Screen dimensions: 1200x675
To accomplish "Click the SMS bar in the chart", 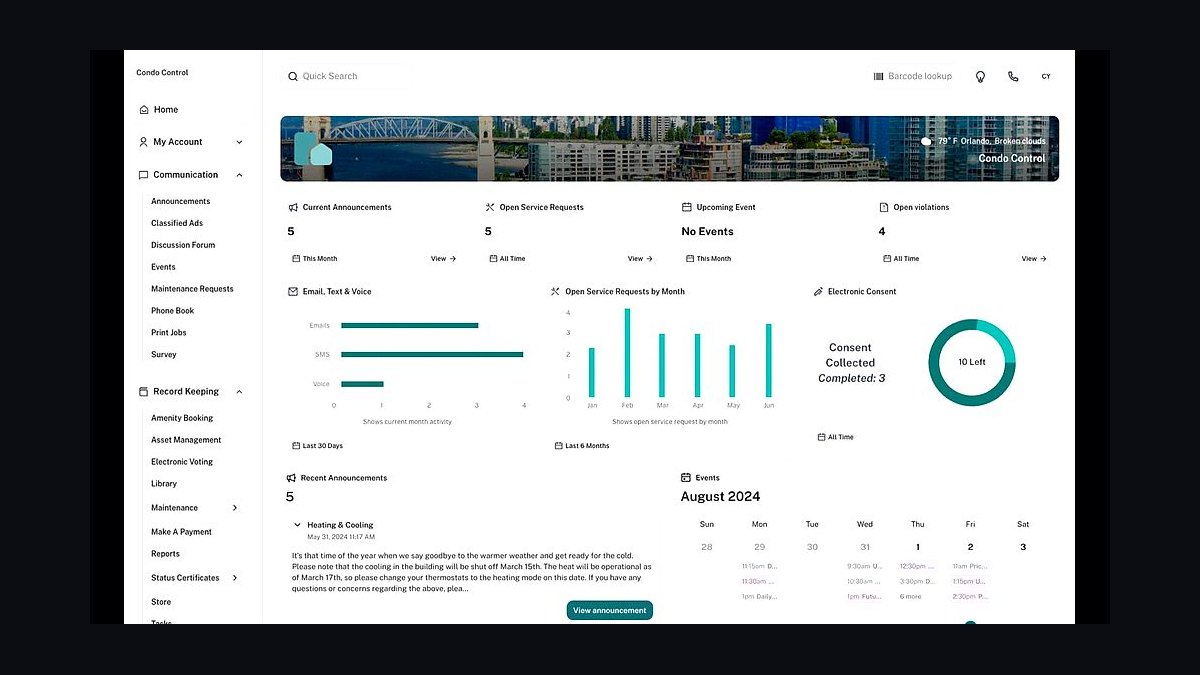I will [x=432, y=354].
